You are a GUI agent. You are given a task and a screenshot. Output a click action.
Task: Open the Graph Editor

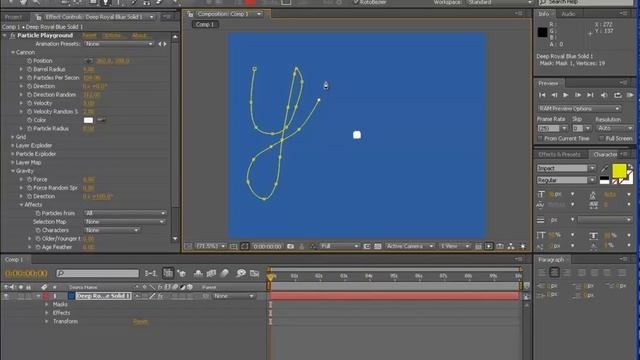(x=254, y=273)
